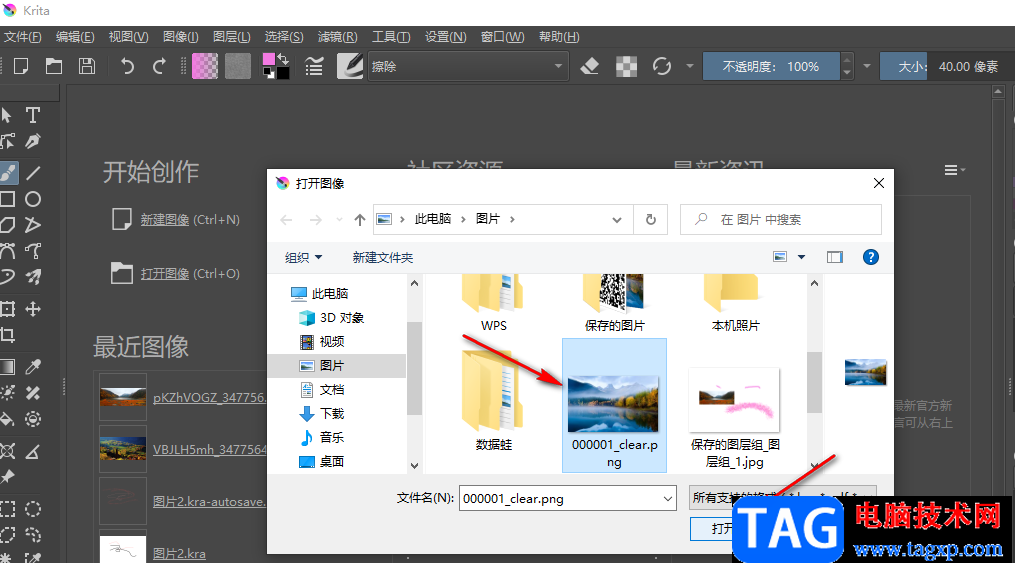Select the measure angle tool
Screen dimensions: 1015x563
click(x=32, y=451)
